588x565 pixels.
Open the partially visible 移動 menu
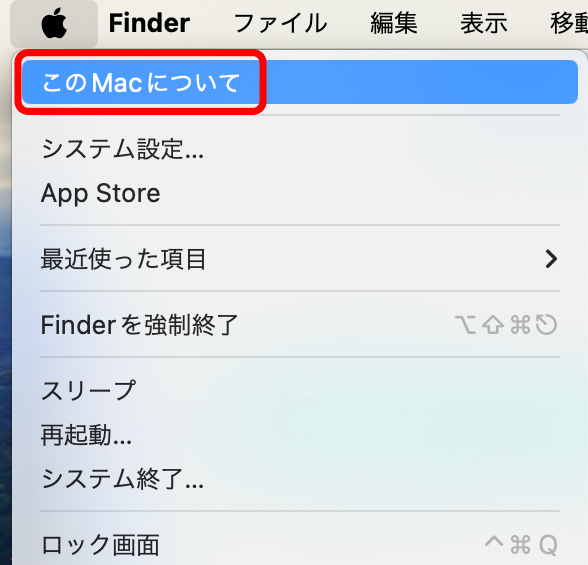[x=569, y=23]
